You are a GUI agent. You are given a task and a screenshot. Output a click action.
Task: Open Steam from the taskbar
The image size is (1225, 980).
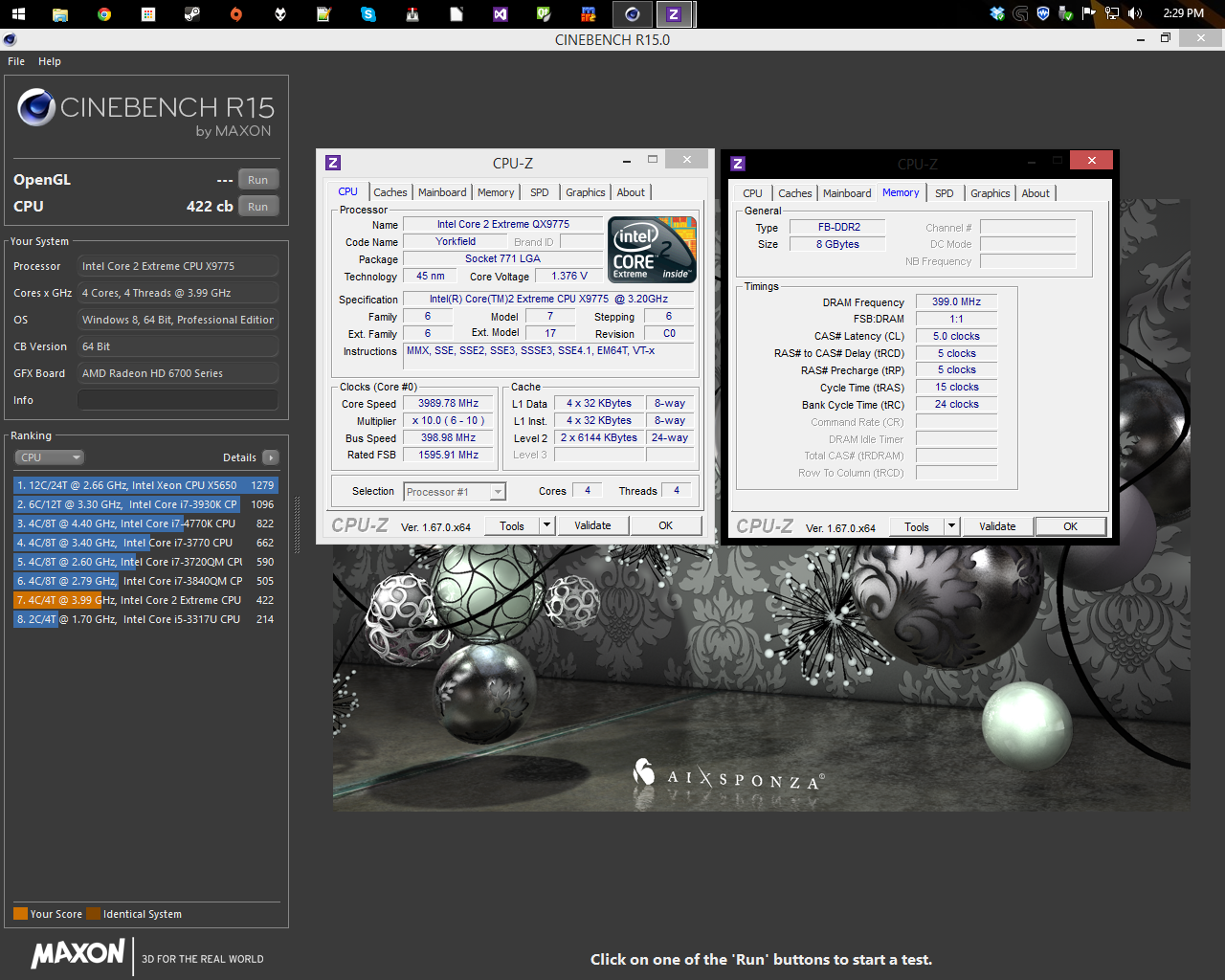tap(191, 13)
